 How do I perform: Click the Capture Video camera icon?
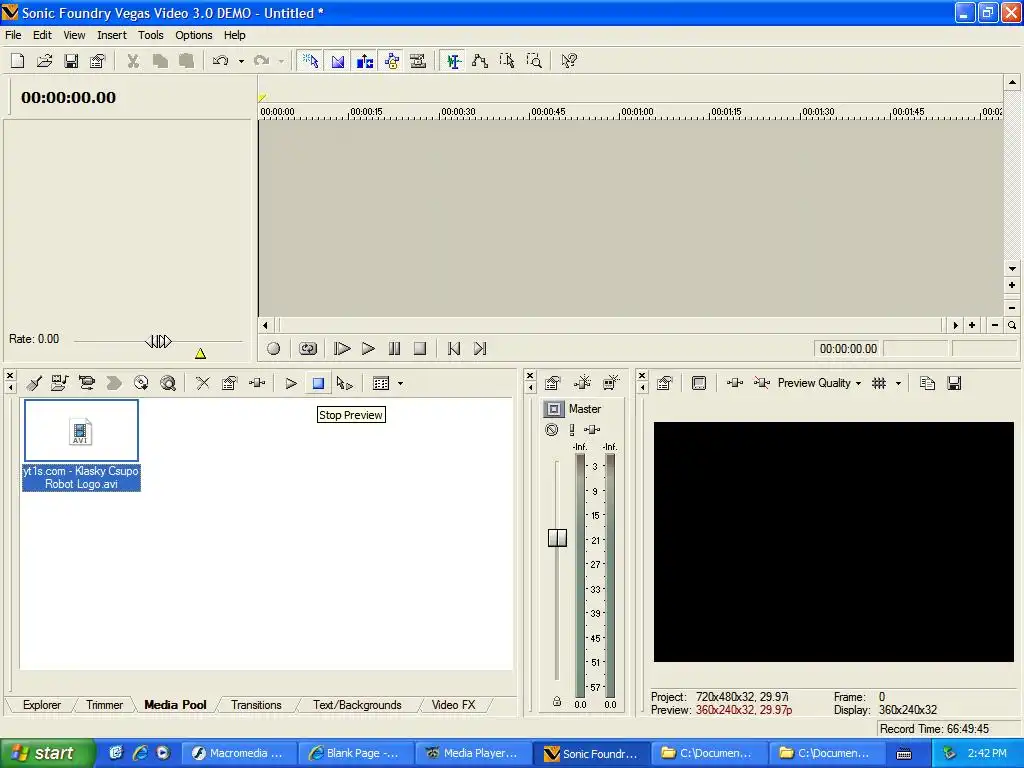coord(86,383)
